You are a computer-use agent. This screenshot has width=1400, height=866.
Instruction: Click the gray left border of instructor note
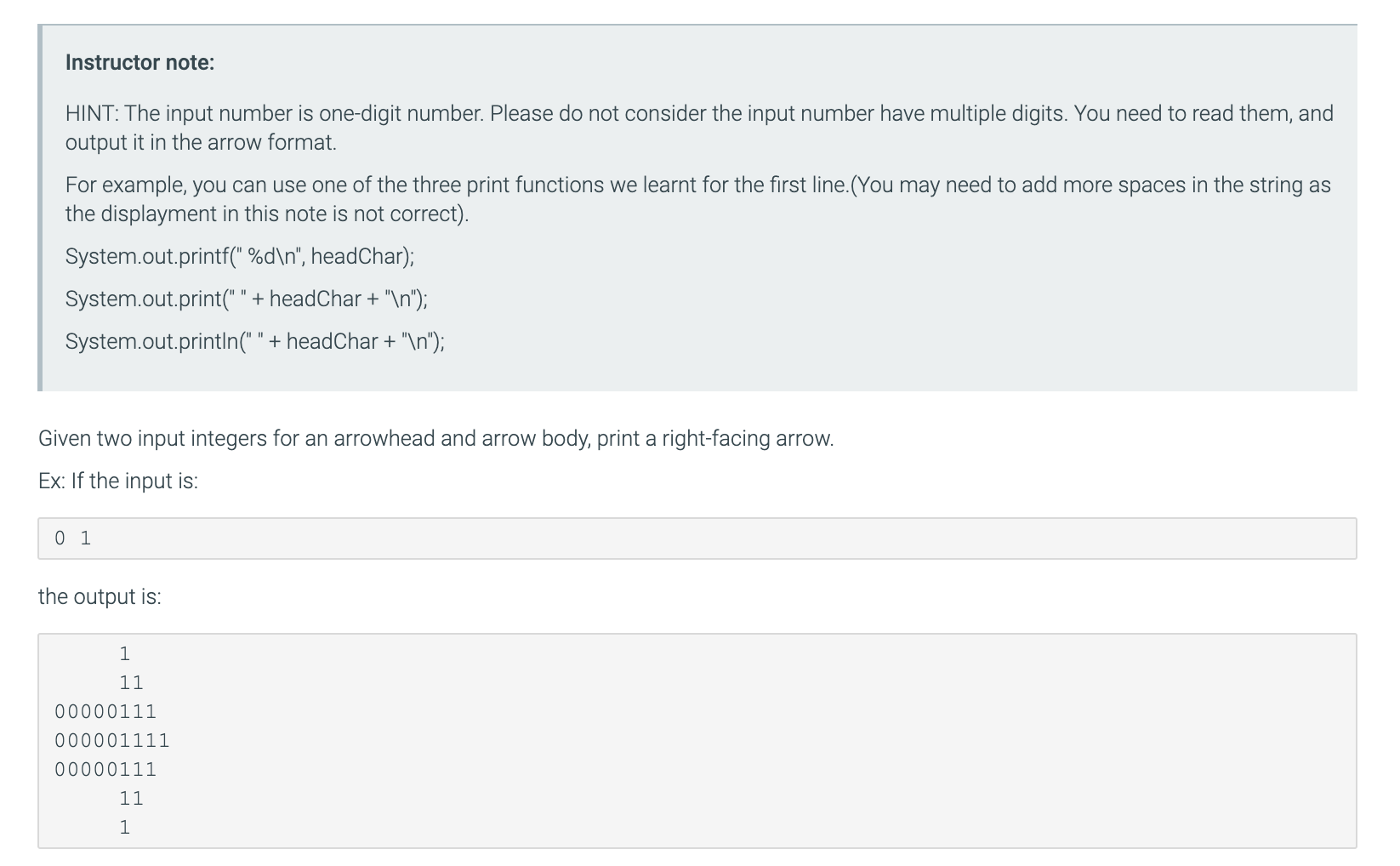pyautogui.click(x=40, y=208)
